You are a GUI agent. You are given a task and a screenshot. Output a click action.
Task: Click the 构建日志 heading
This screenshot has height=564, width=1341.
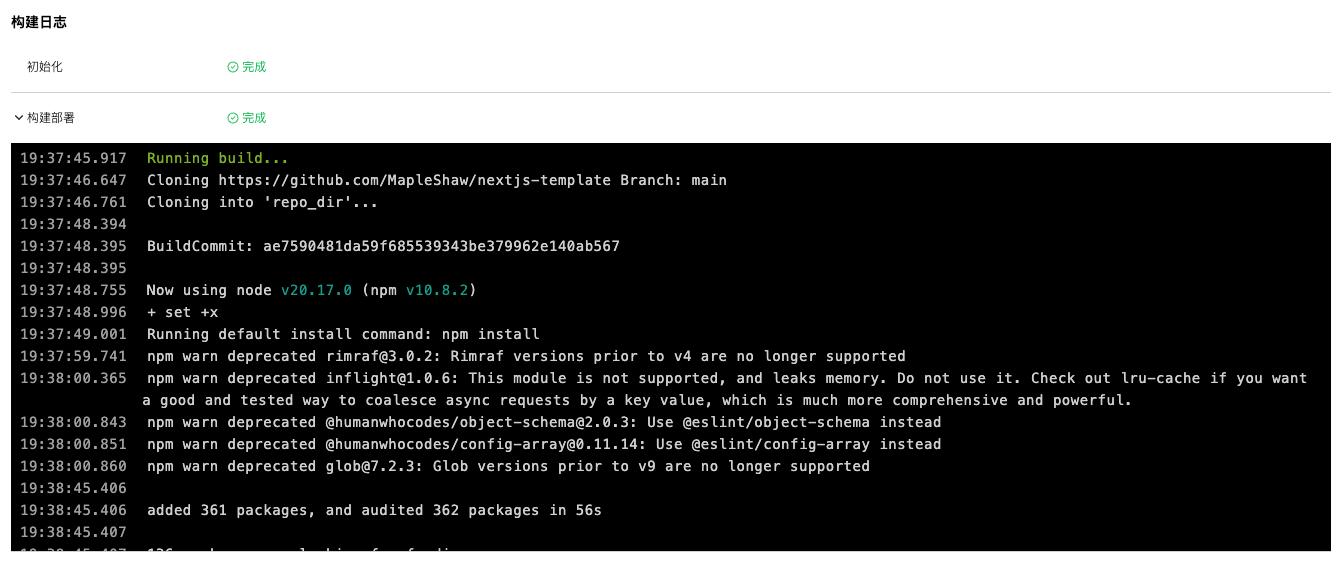point(39,22)
